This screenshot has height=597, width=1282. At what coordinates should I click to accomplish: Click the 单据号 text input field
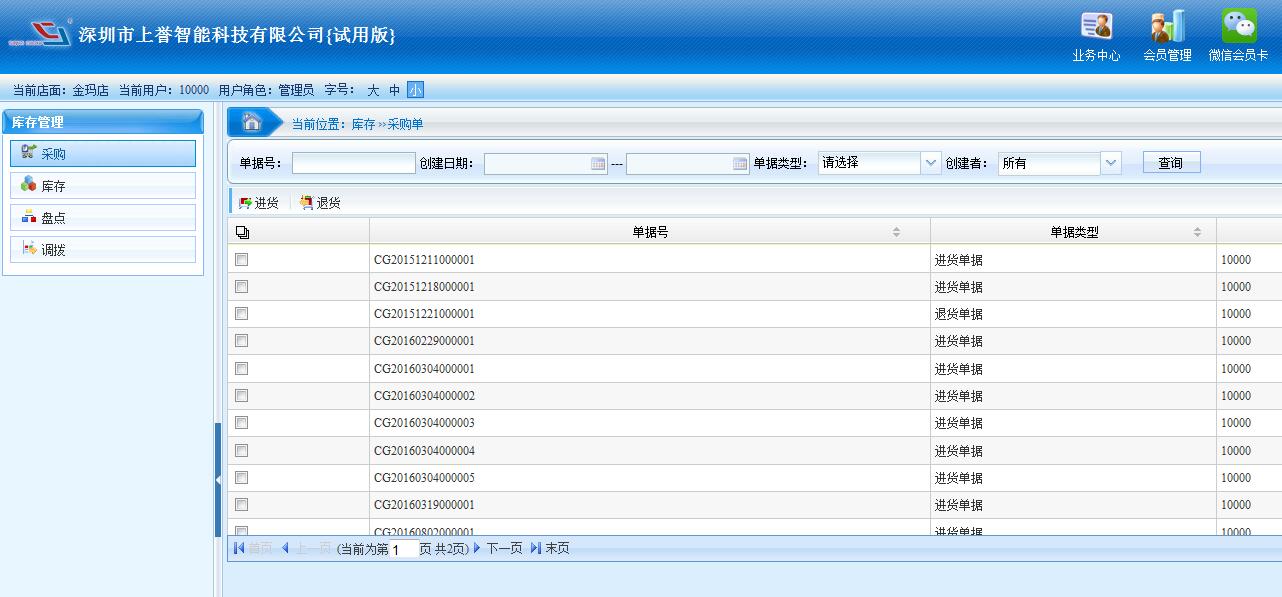click(x=353, y=163)
